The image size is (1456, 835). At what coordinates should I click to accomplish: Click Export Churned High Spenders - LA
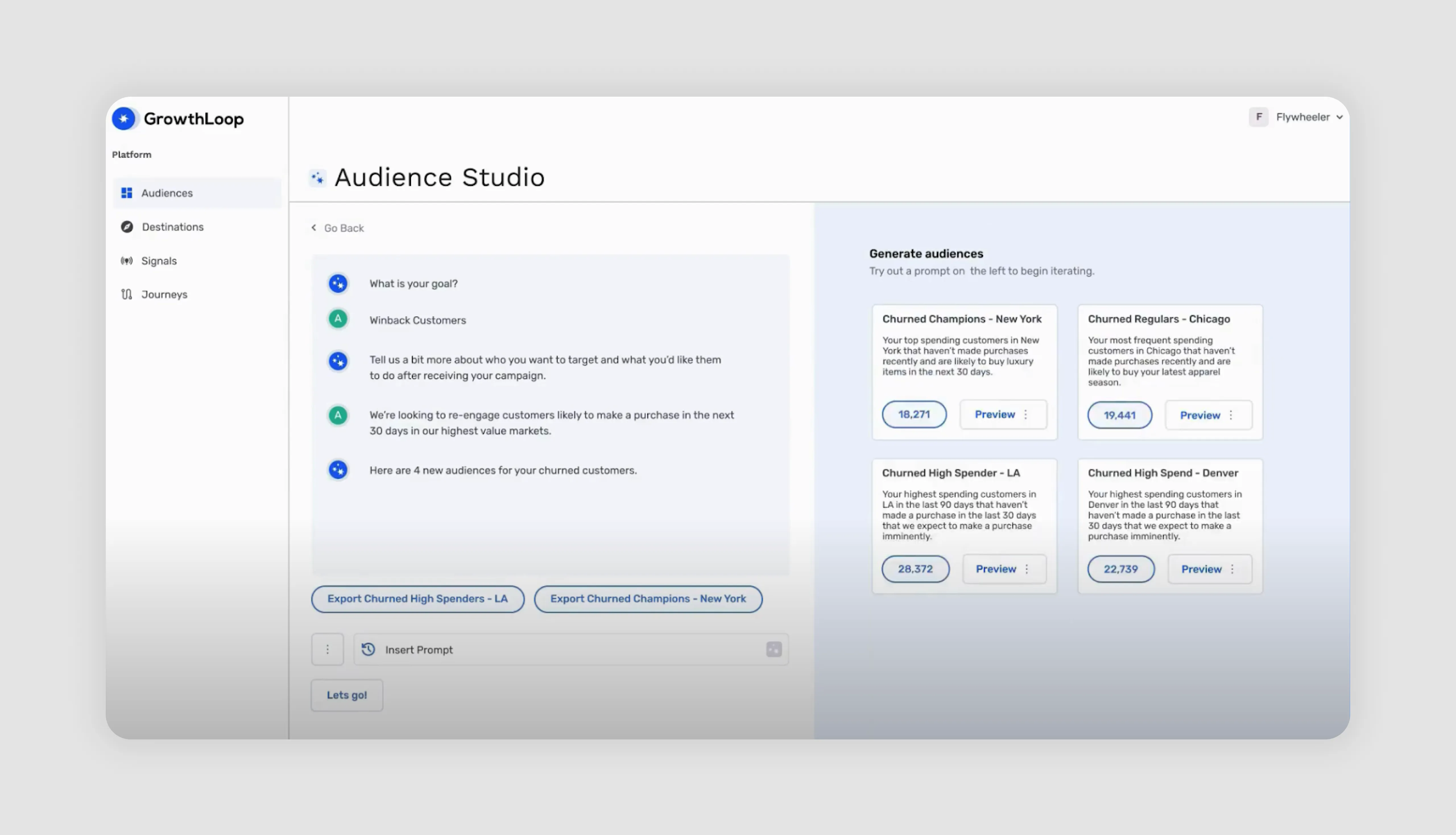[x=417, y=599]
